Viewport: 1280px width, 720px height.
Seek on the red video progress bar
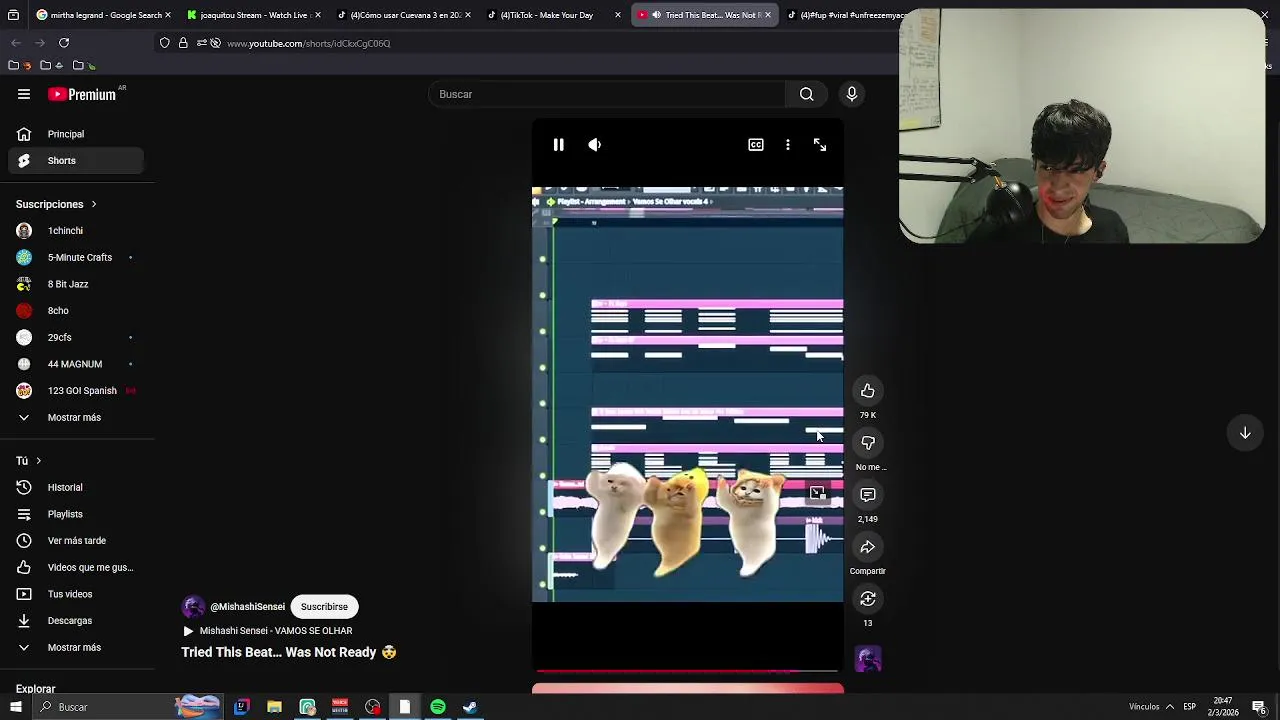tap(687, 671)
